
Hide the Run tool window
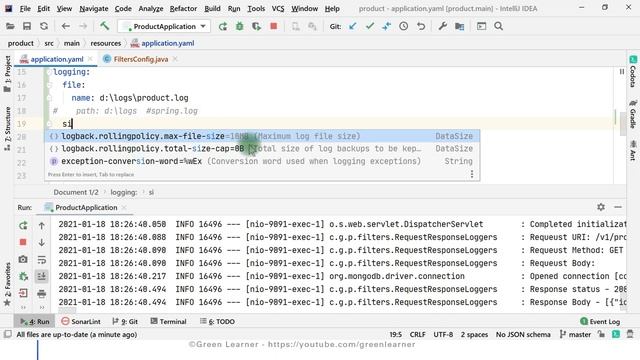(x=618, y=207)
